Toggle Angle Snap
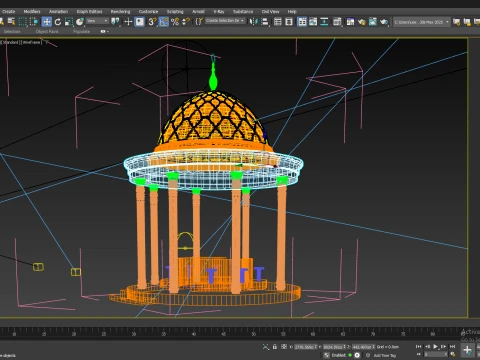Screen dimensions: 480x360 pos(164,22)
